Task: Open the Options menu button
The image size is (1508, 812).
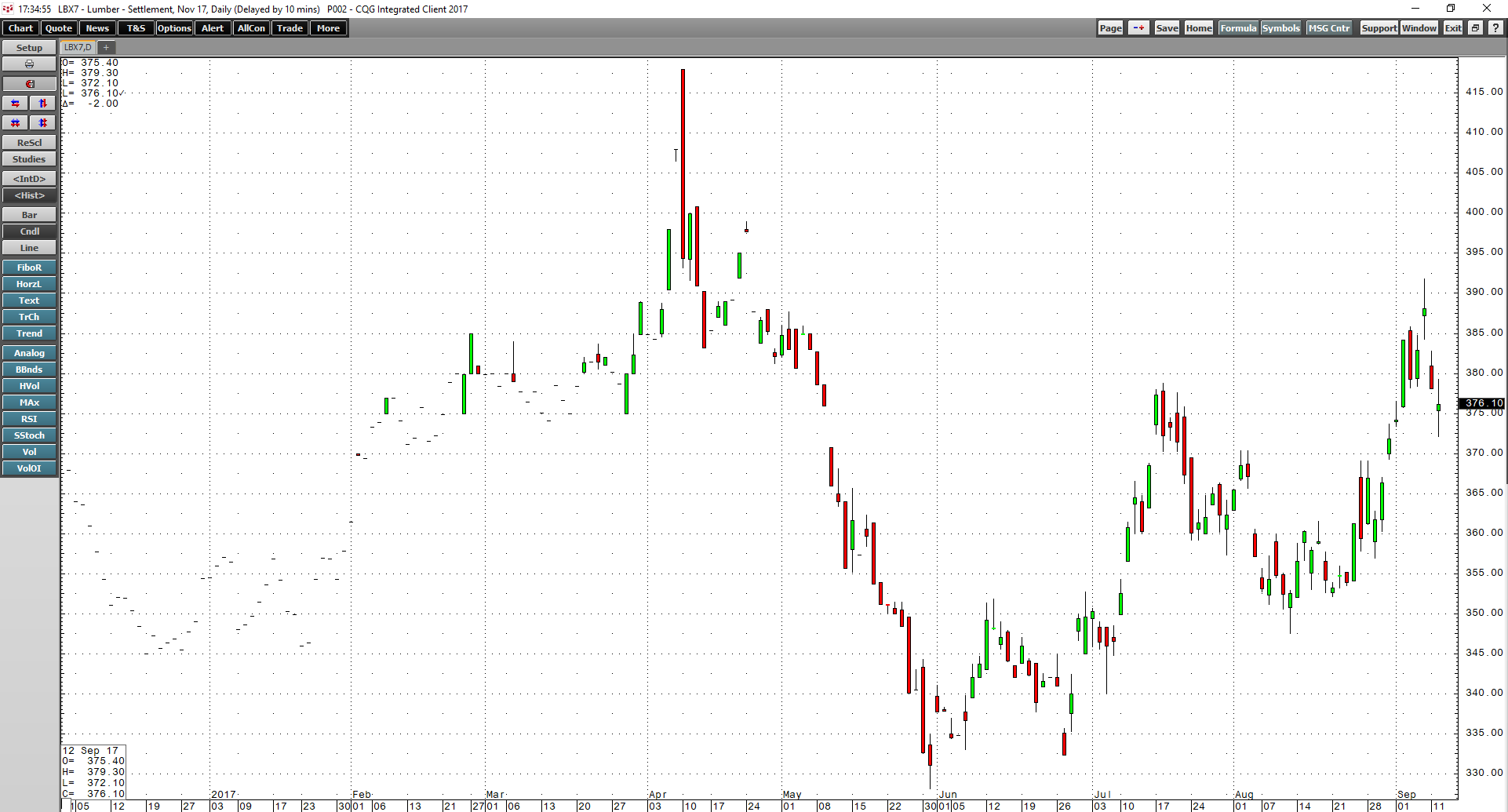Action: click(174, 28)
